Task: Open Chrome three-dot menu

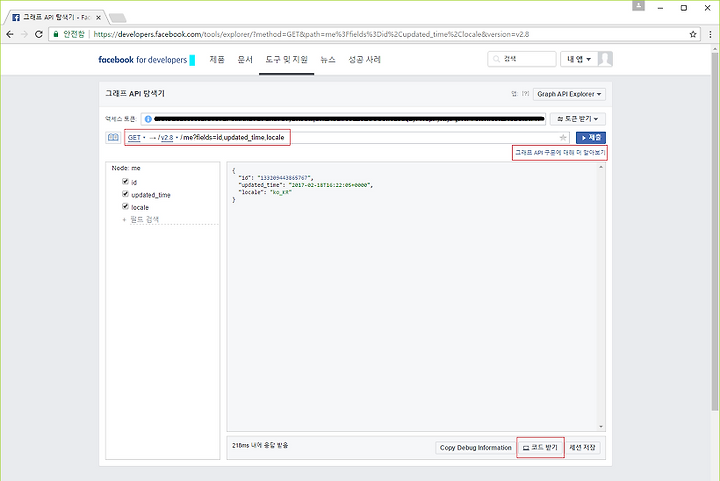Action: tap(710, 34)
